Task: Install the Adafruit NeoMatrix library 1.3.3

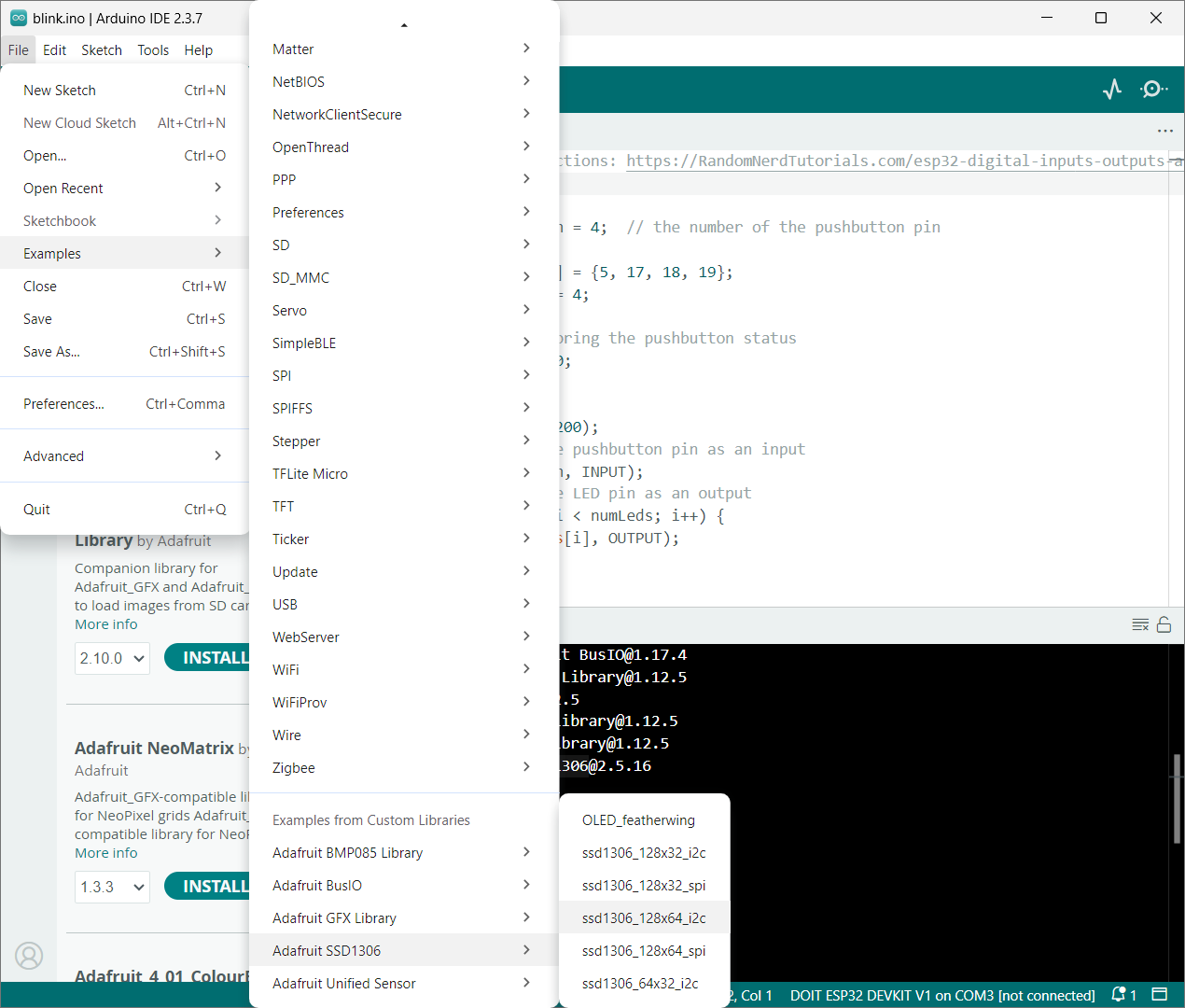Action: [x=208, y=887]
